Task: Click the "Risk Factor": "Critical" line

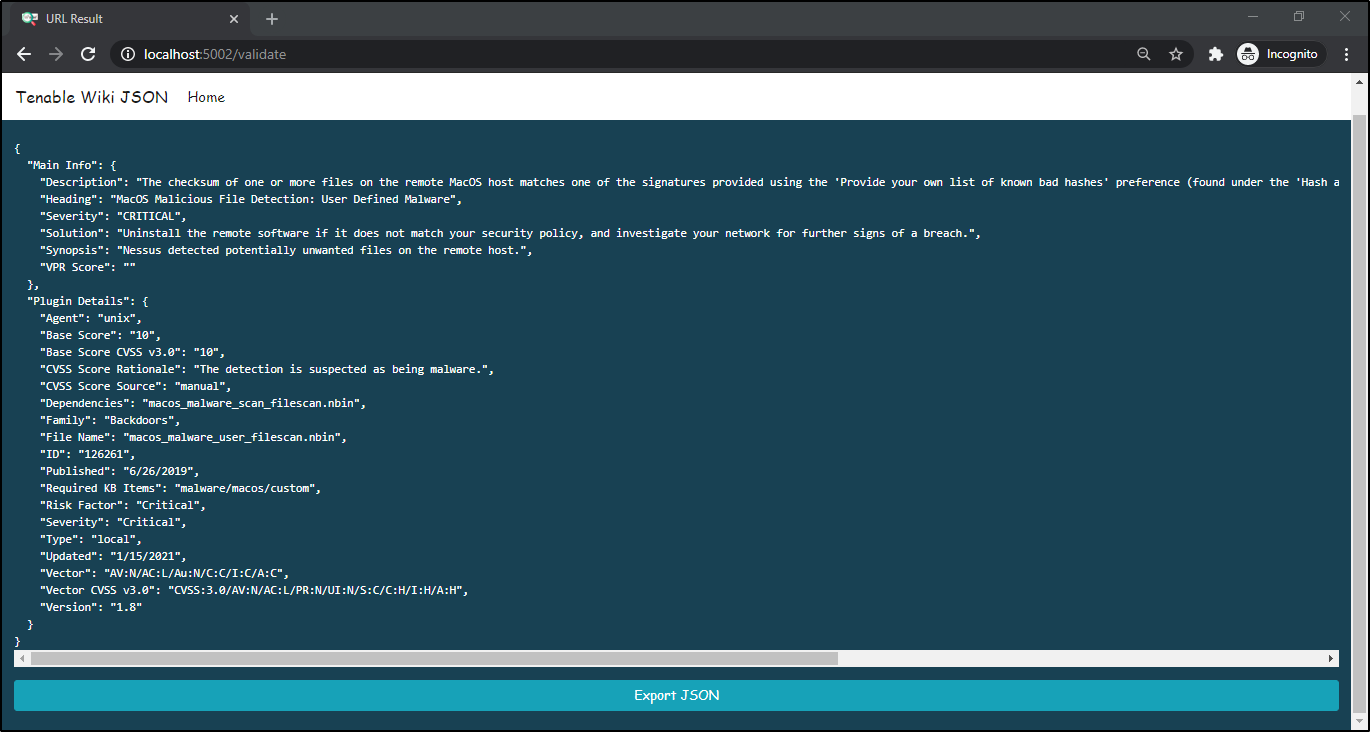Action: click(123, 505)
